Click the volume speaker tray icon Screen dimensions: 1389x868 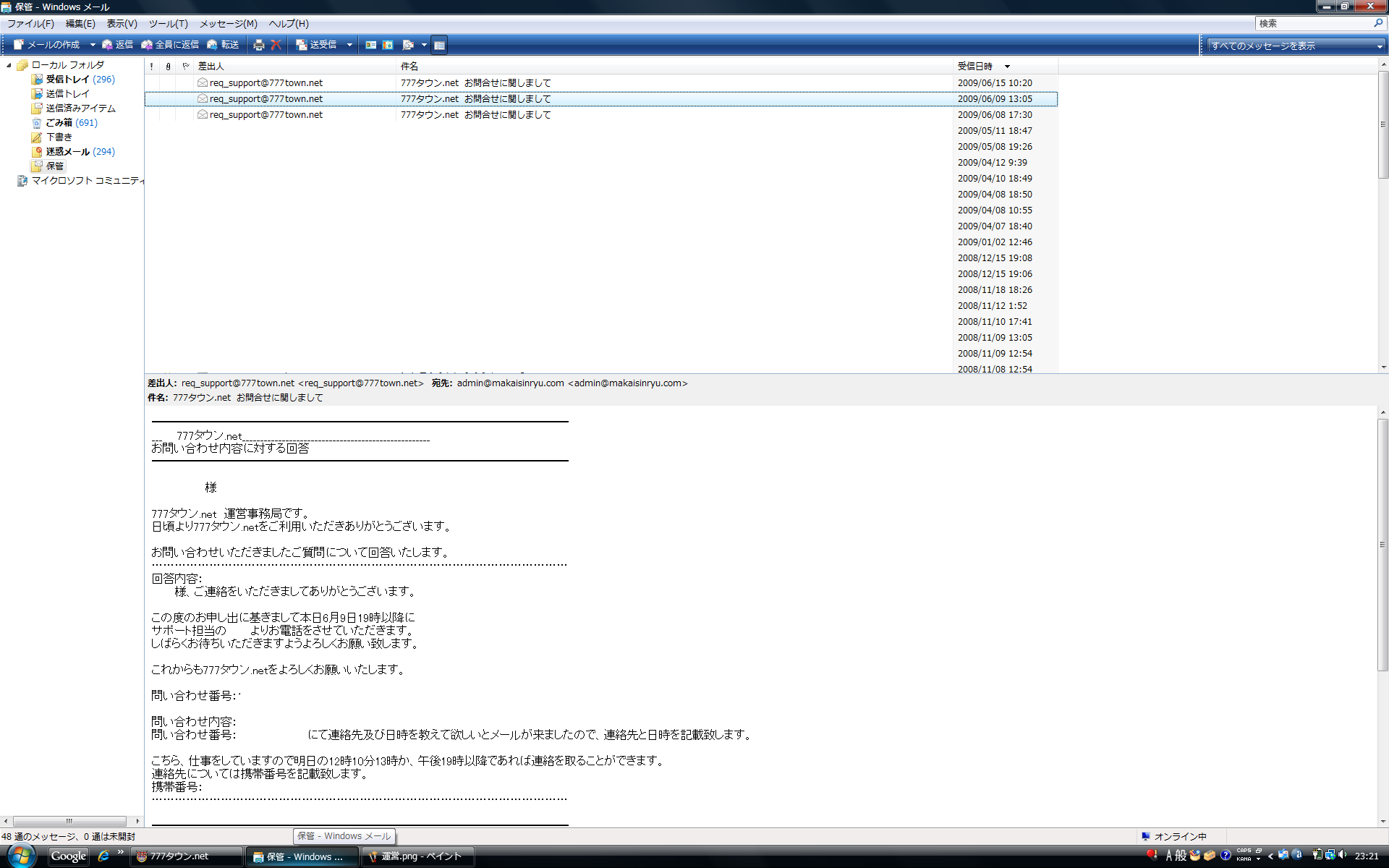click(1343, 856)
